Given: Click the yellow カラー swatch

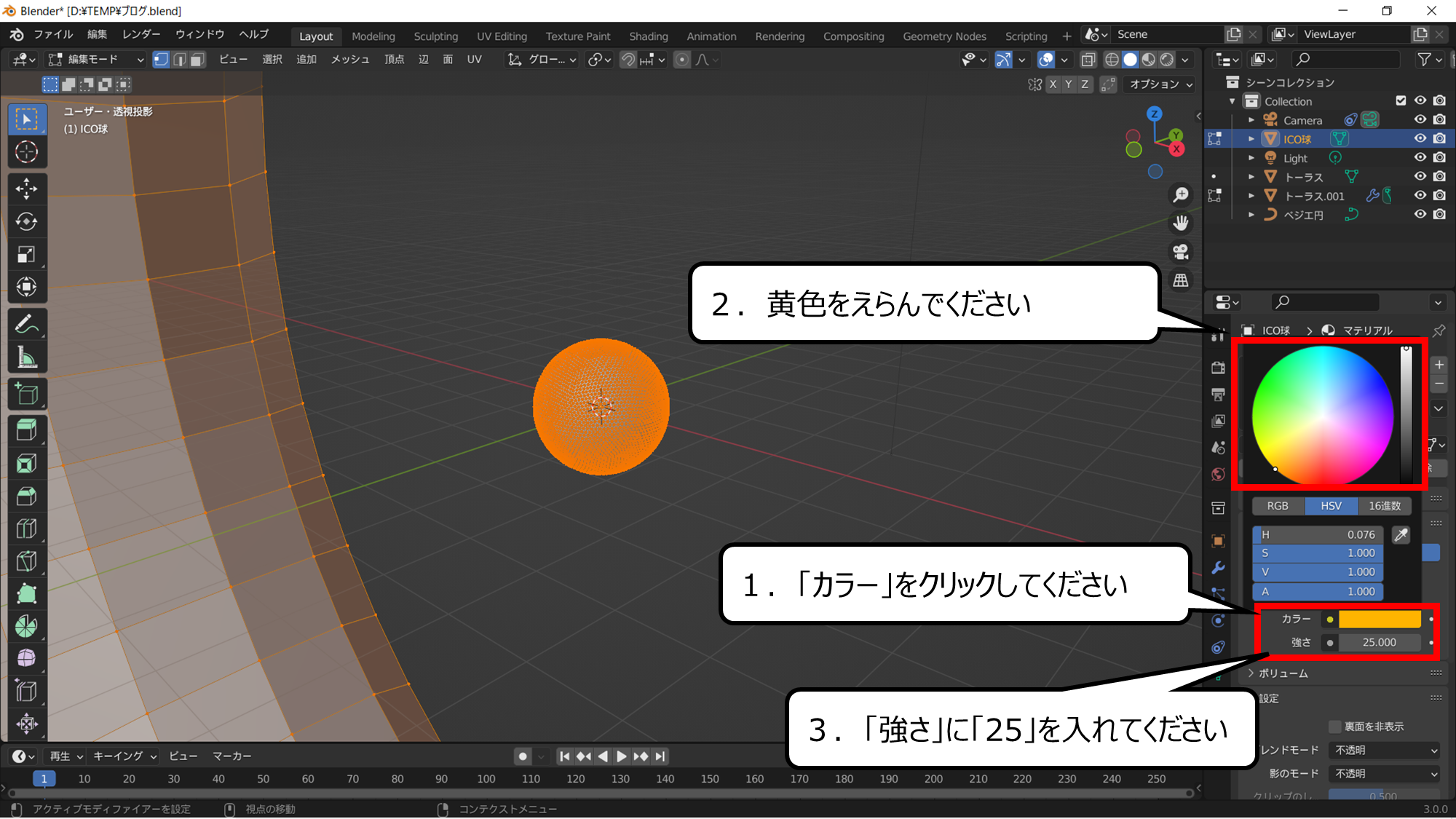Looking at the screenshot, I should (1380, 619).
